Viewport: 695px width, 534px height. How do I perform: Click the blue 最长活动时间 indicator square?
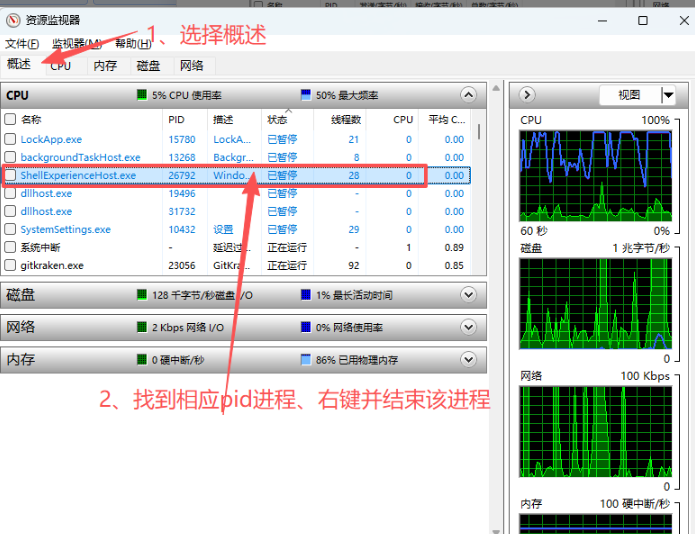306,295
